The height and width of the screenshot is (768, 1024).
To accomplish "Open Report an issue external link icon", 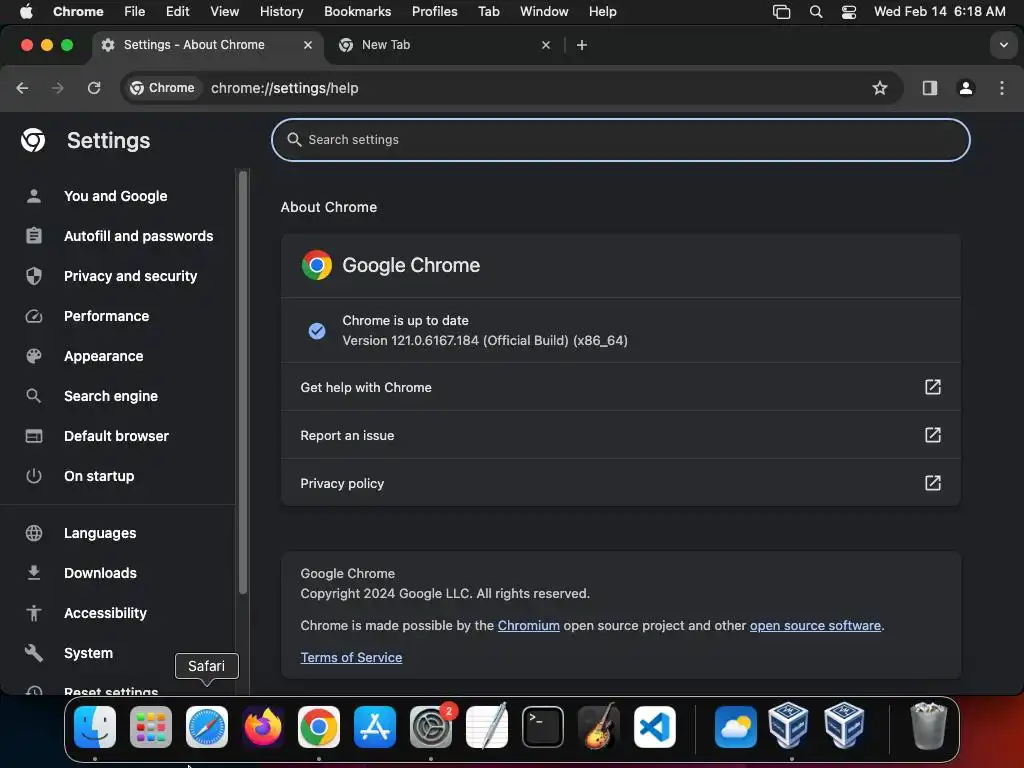I will click(x=933, y=435).
